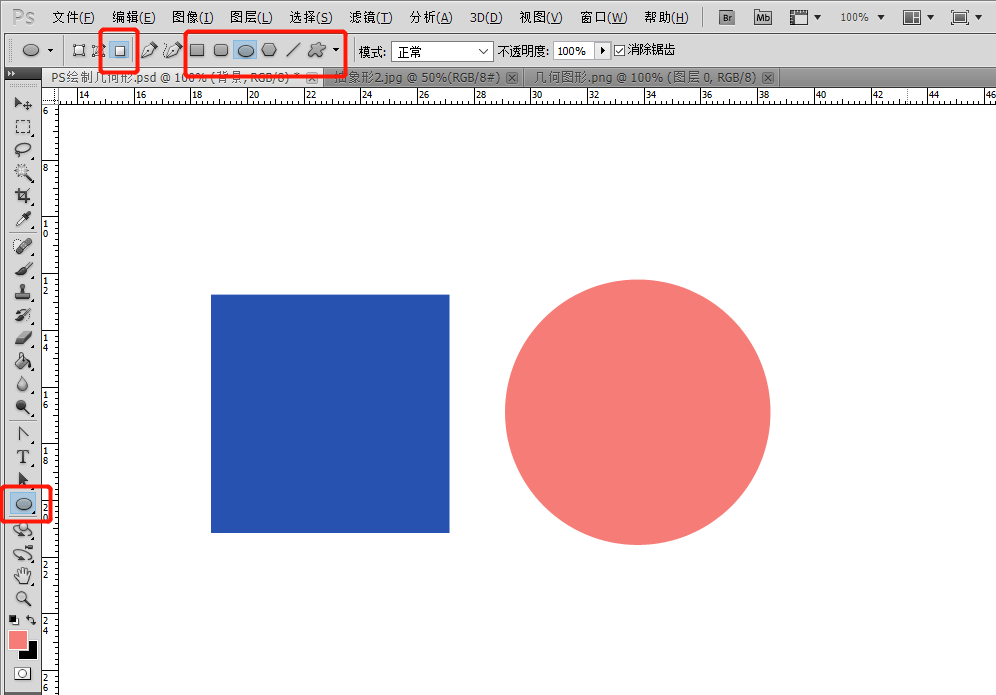Choose Custom Shape in options bar
The width and height of the screenshot is (996, 695).
tap(316, 50)
